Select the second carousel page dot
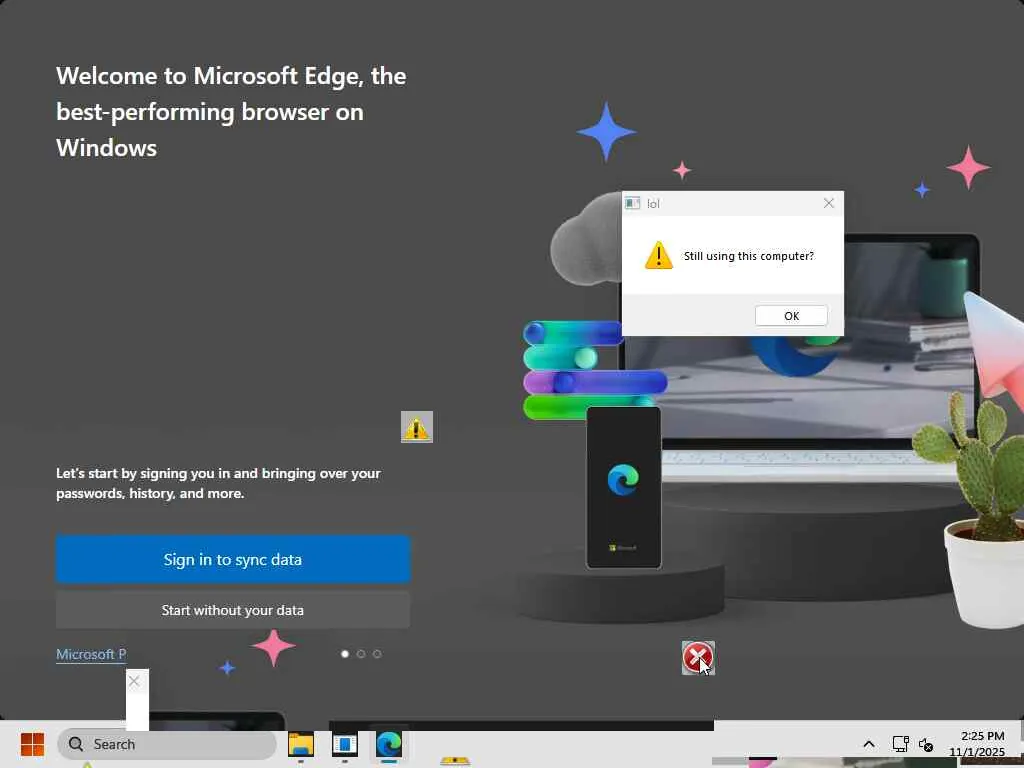The image size is (1024, 768). click(360, 654)
